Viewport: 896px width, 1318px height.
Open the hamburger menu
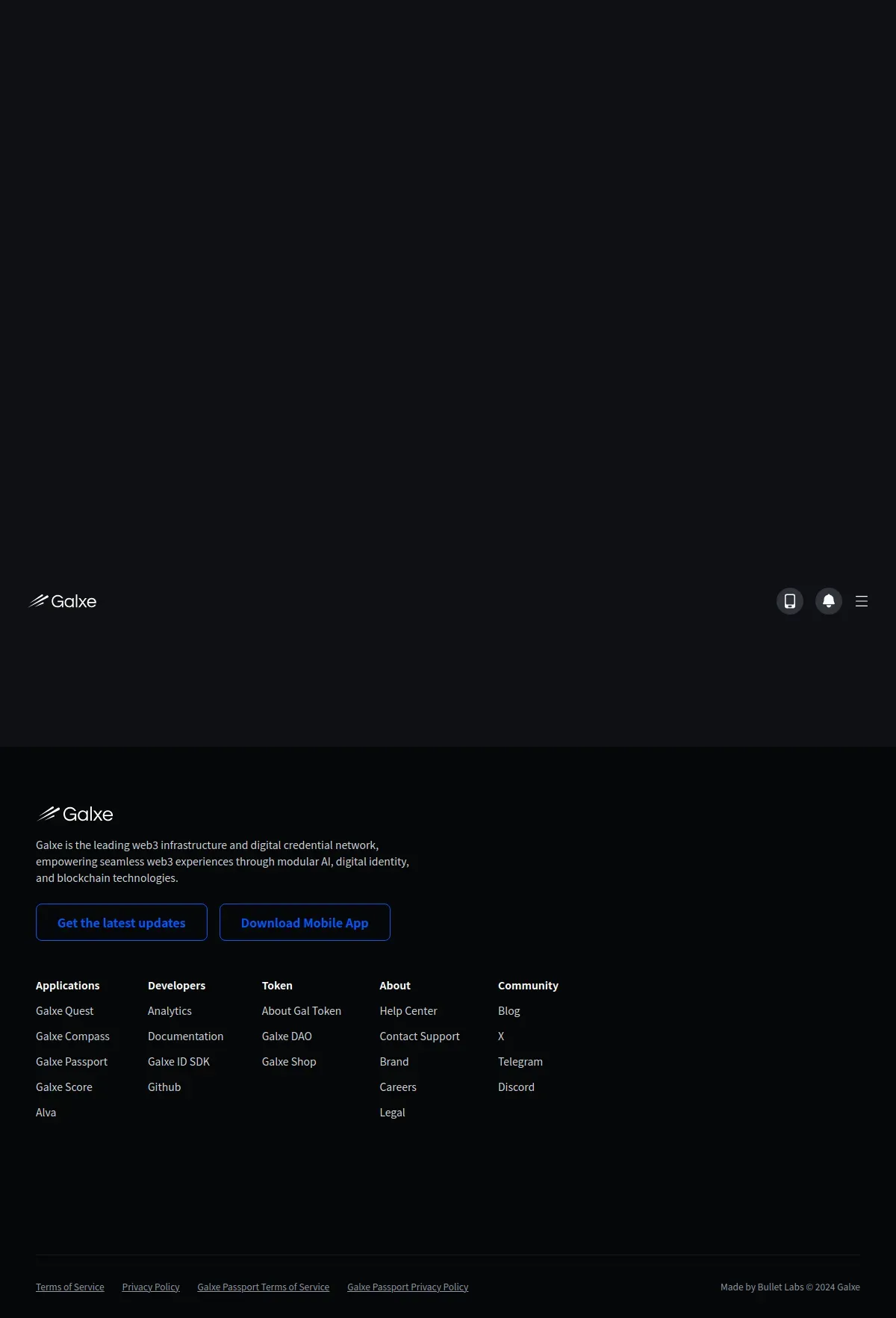862,601
